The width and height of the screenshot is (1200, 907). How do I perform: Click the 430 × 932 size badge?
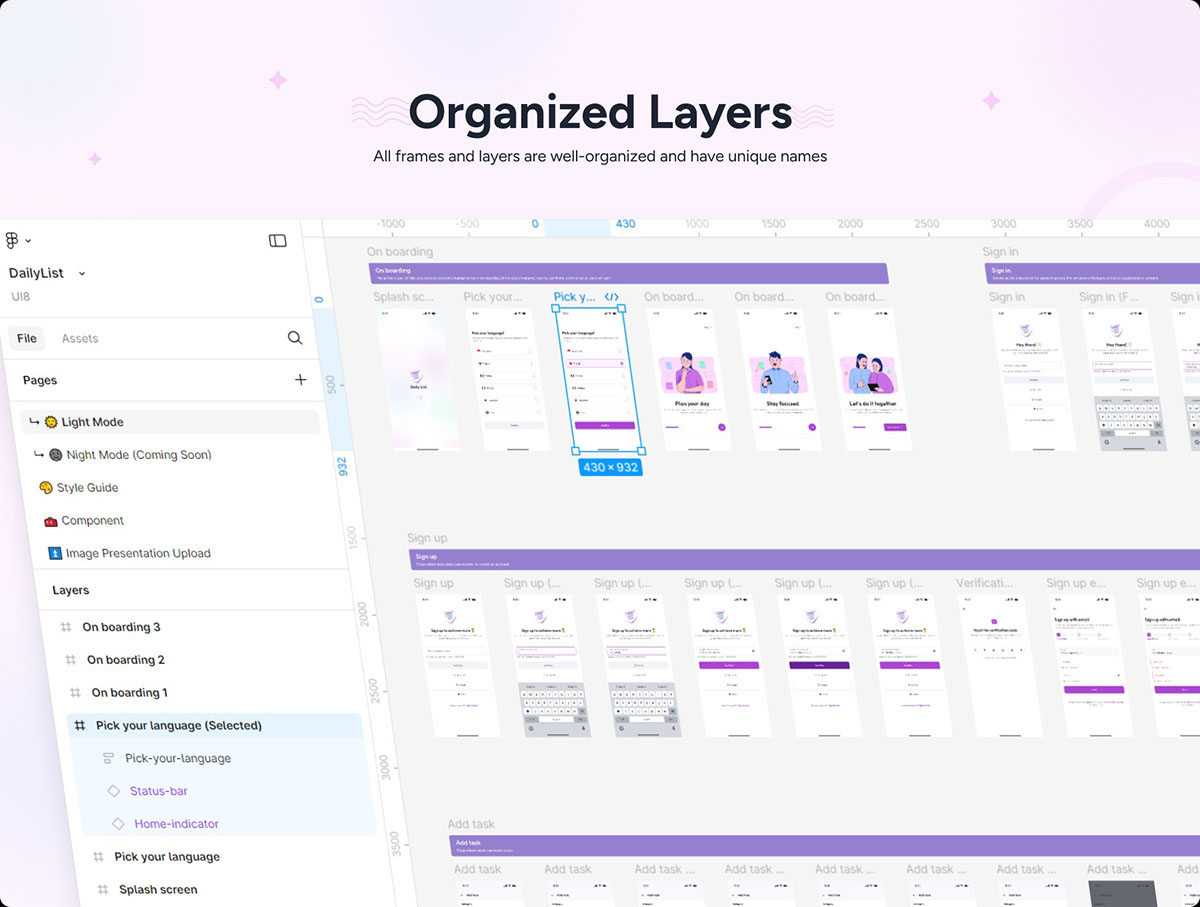pos(609,467)
